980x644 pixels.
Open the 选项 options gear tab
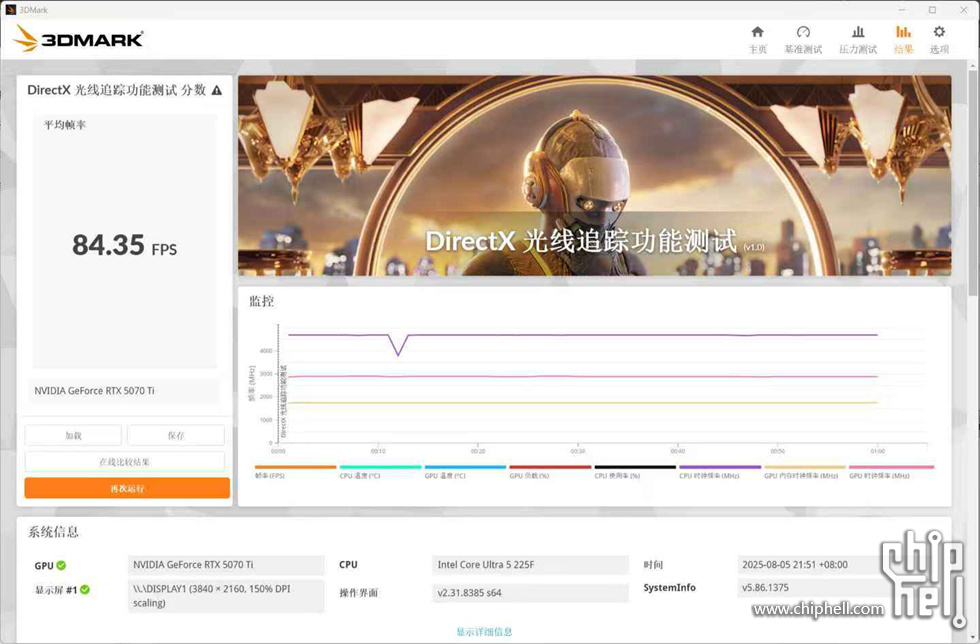tap(939, 39)
